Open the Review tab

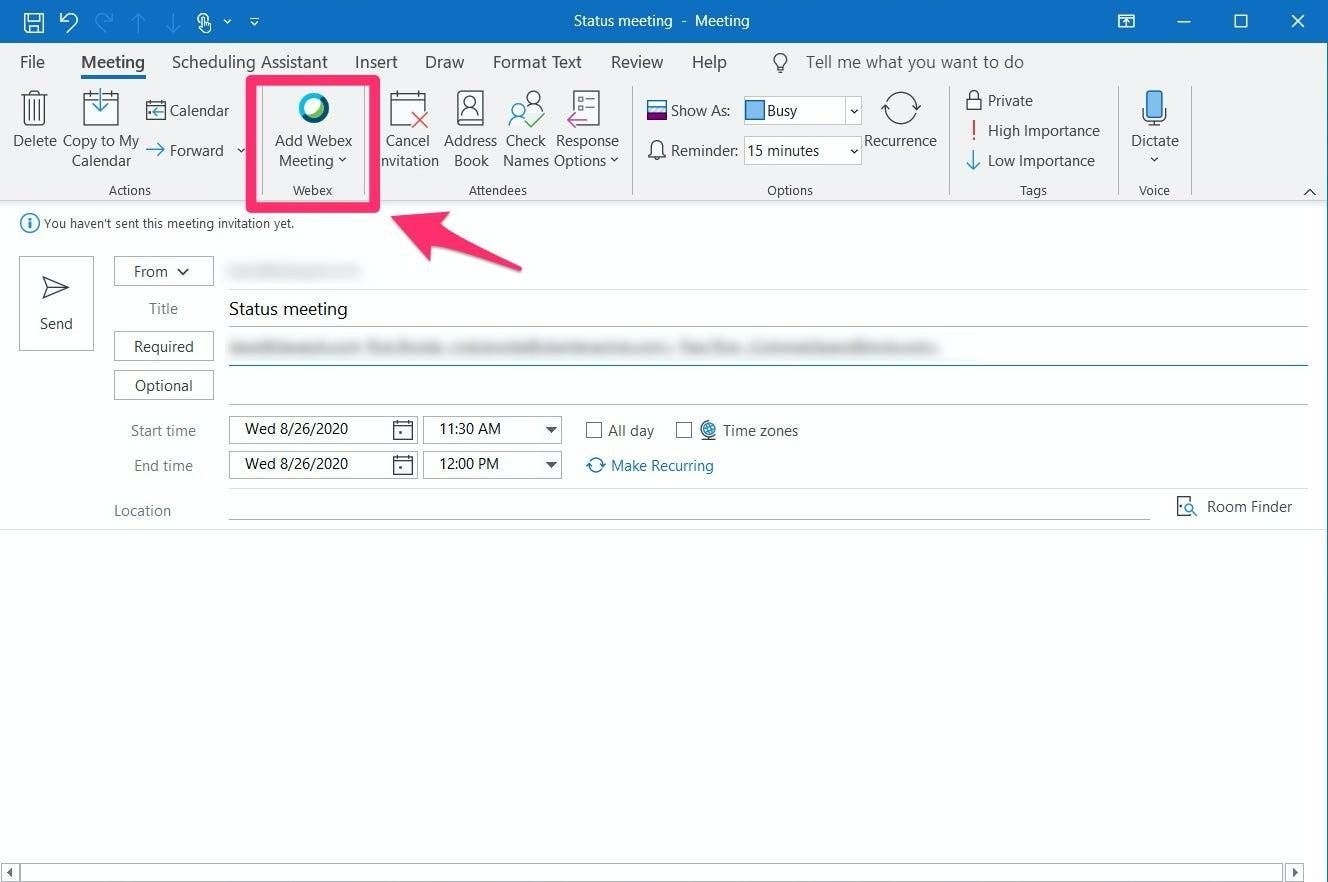click(637, 62)
